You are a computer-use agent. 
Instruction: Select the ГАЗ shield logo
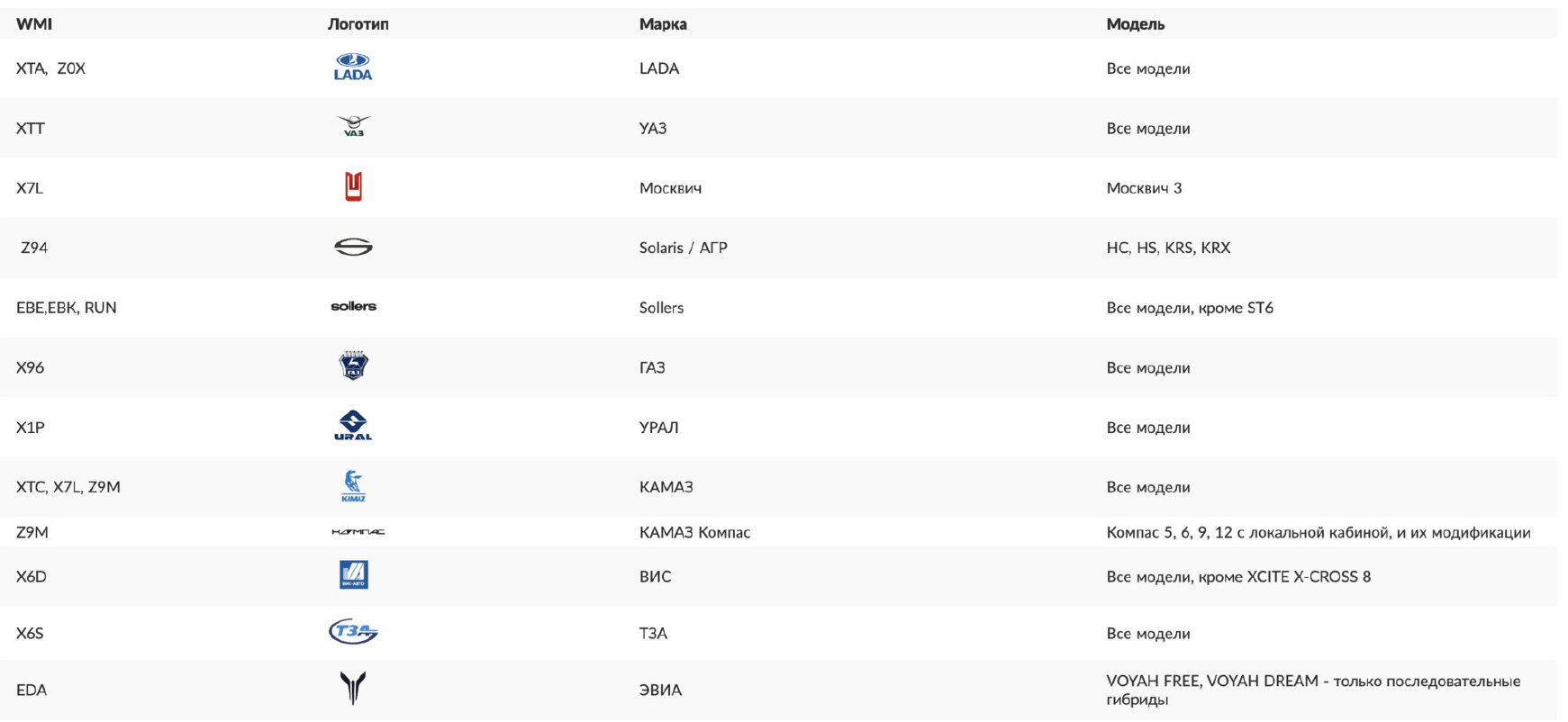353,366
